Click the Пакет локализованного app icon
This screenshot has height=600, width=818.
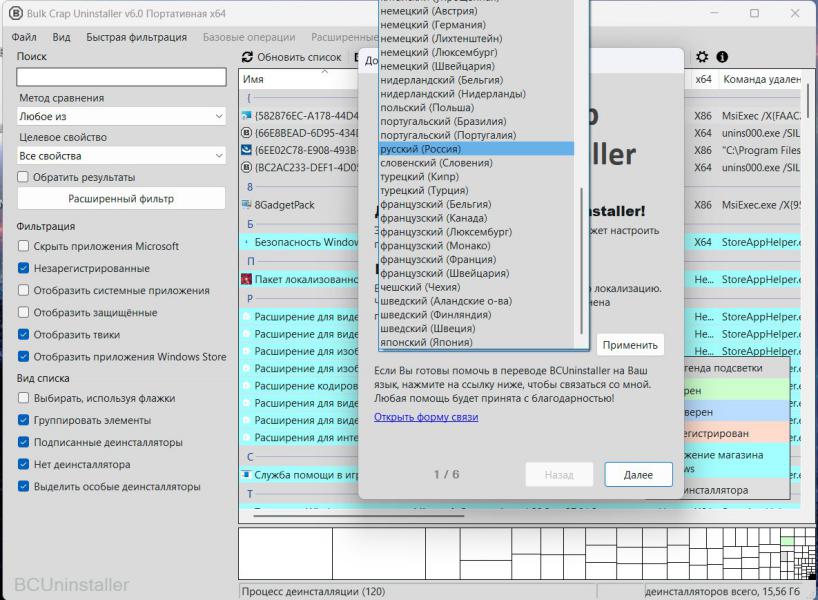tap(247, 279)
